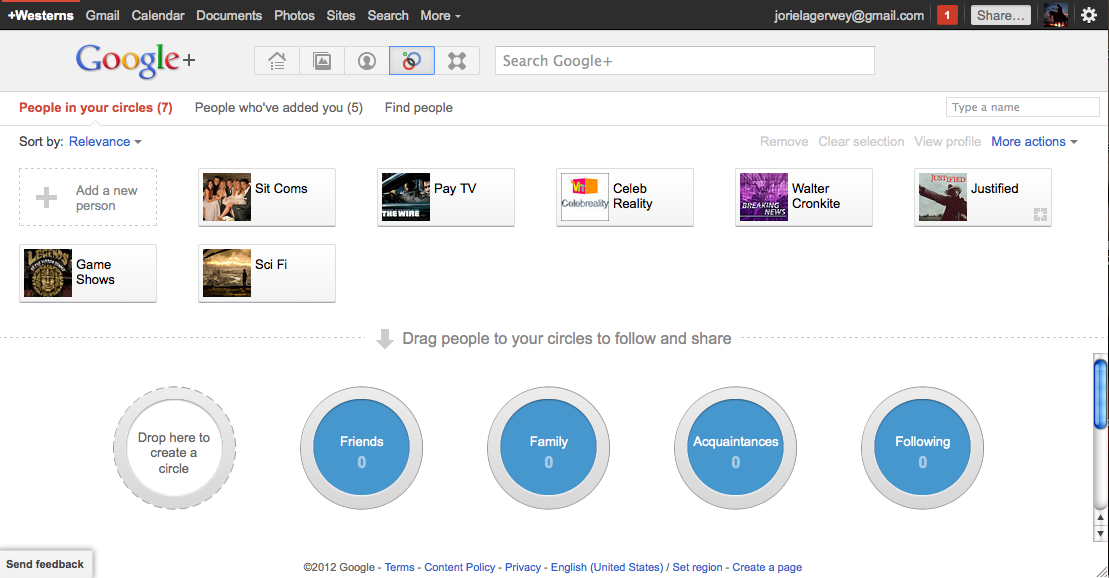This screenshot has height=578, width=1109.
Task: Click the account email jorielagerwey@gmail.com
Action: (x=849, y=15)
